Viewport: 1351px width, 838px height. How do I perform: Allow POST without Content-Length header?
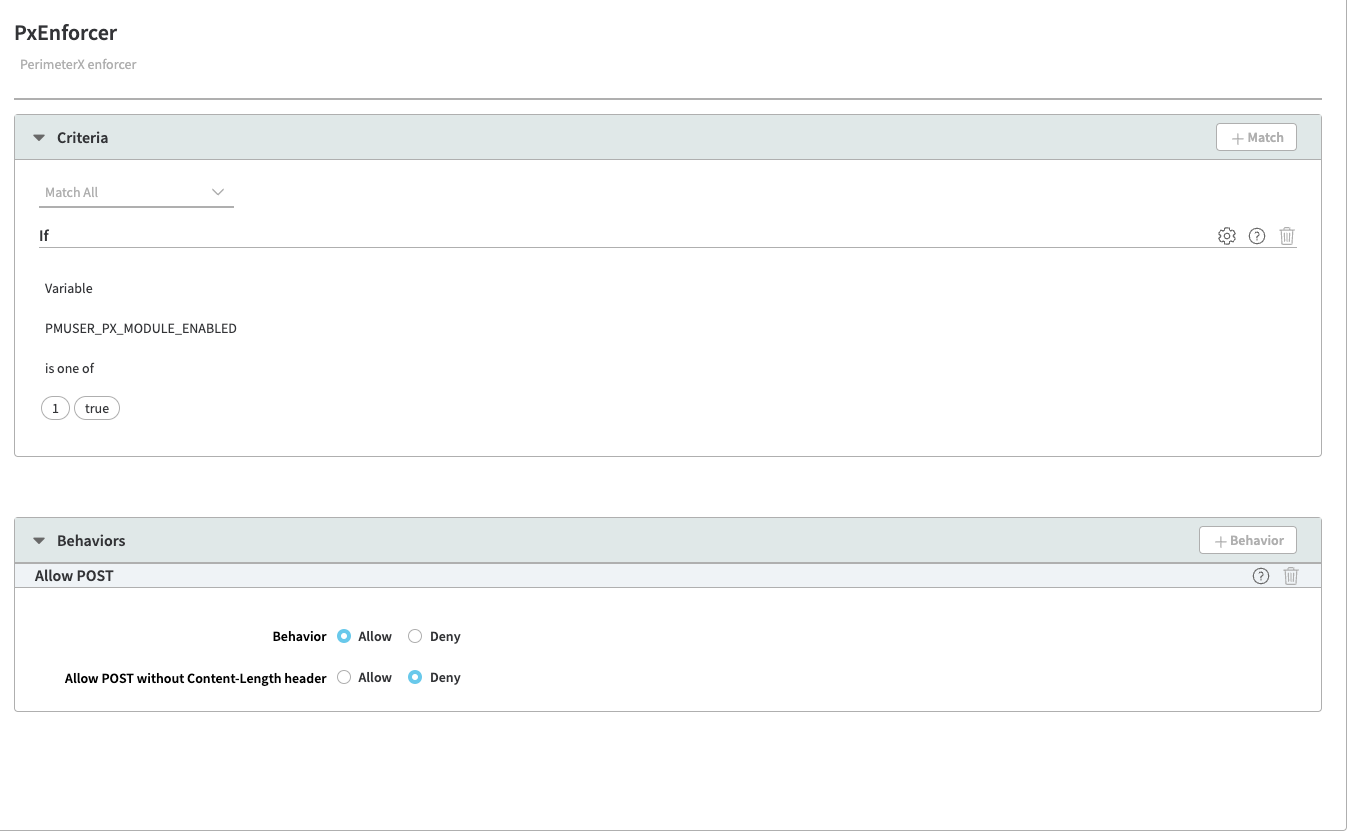[345, 677]
